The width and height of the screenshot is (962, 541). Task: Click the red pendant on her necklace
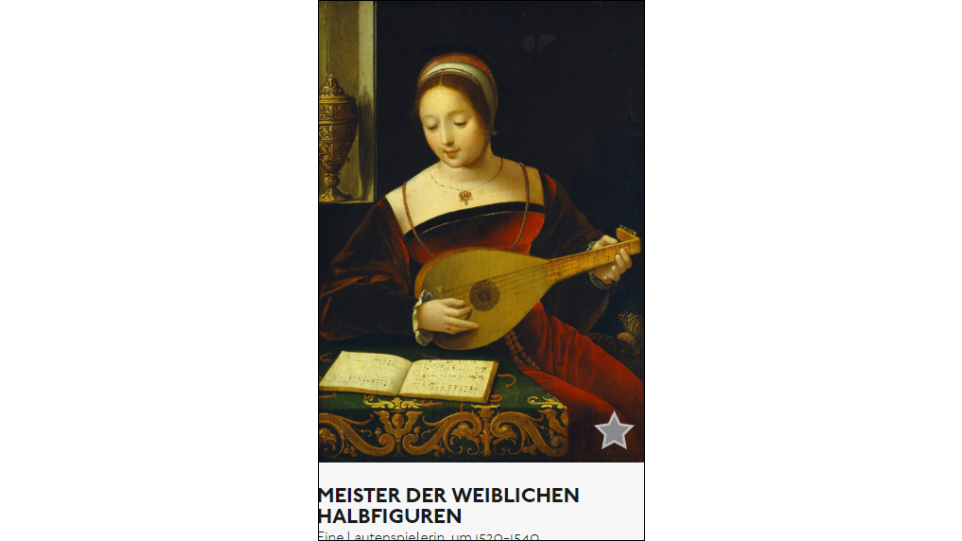coord(466,196)
